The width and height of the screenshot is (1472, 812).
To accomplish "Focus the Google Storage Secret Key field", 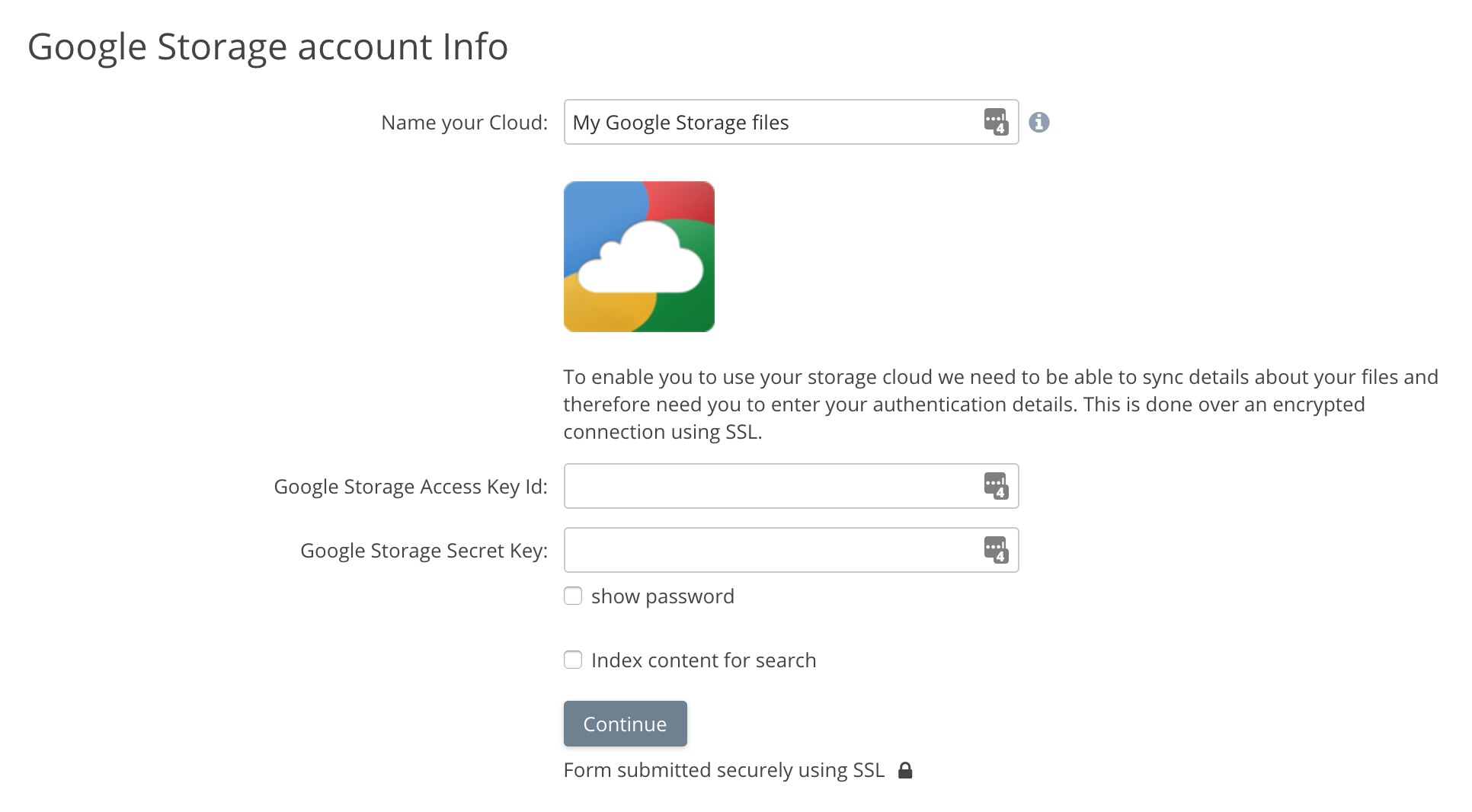I will click(770, 550).
